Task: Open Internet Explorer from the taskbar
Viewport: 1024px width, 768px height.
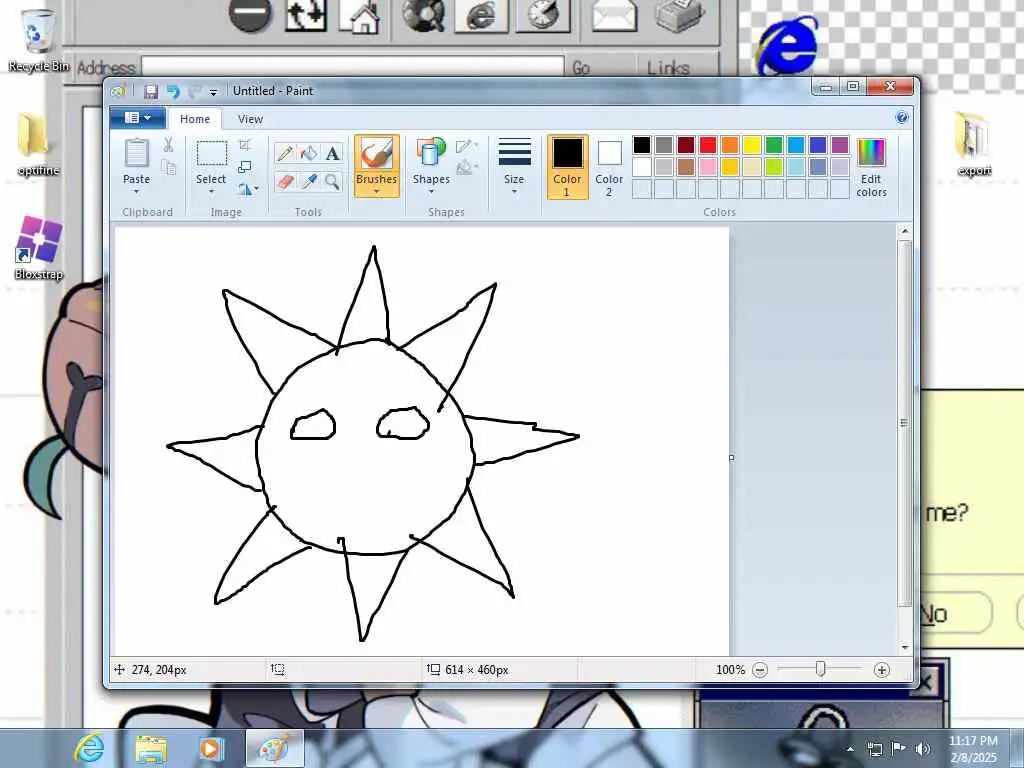Action: click(x=89, y=748)
